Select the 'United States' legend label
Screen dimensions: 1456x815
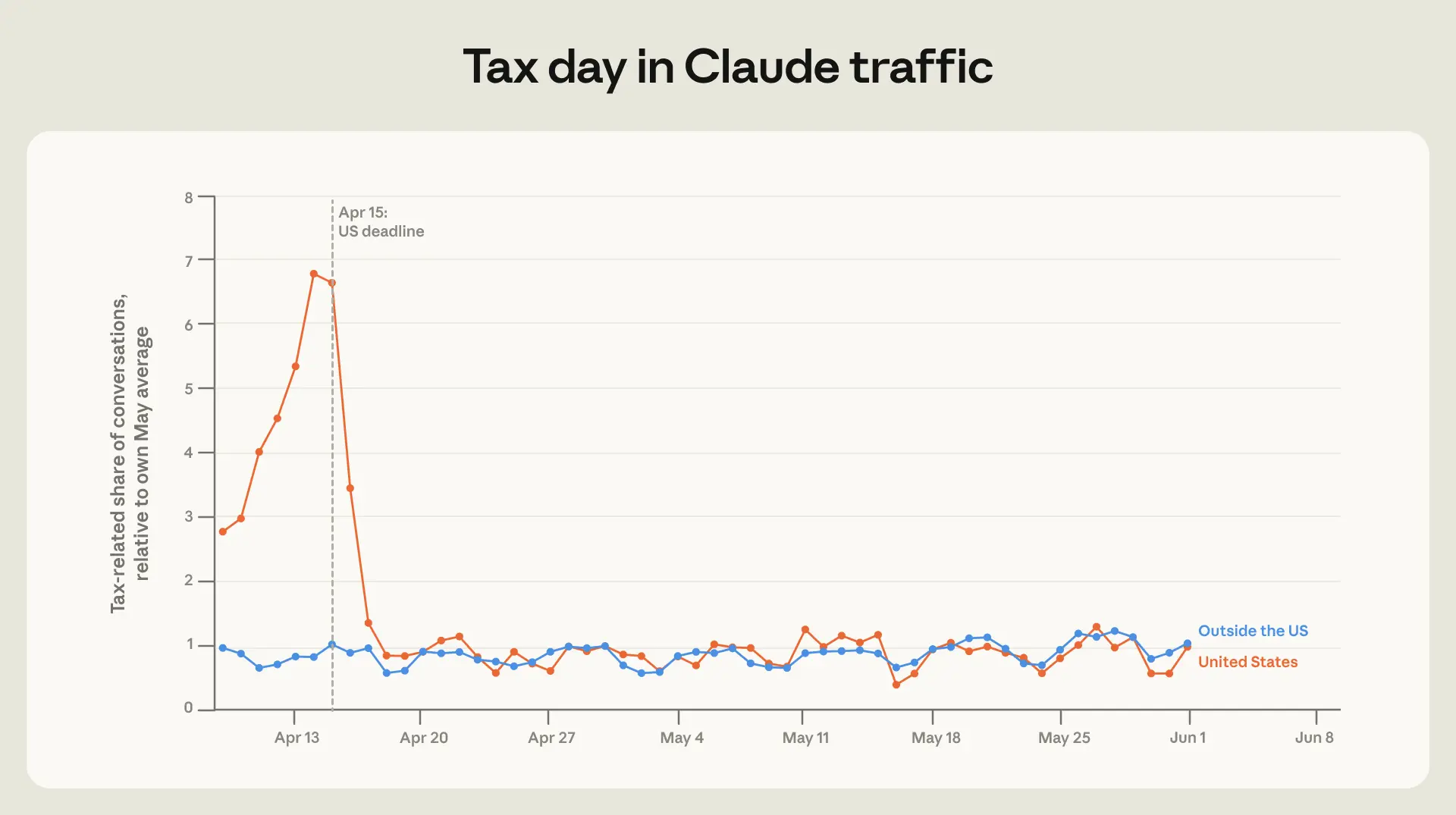tap(1247, 662)
